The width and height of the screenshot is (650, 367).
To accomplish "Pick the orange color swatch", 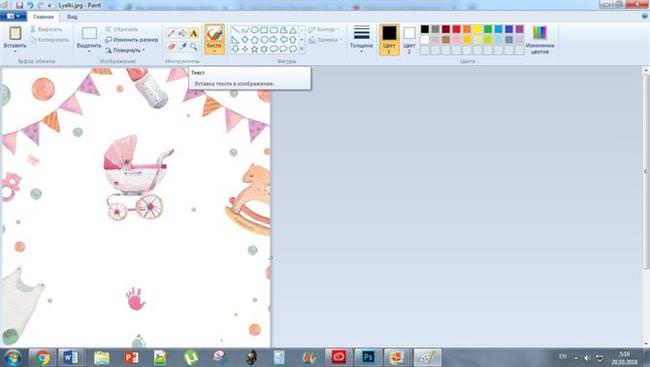I will [x=467, y=29].
